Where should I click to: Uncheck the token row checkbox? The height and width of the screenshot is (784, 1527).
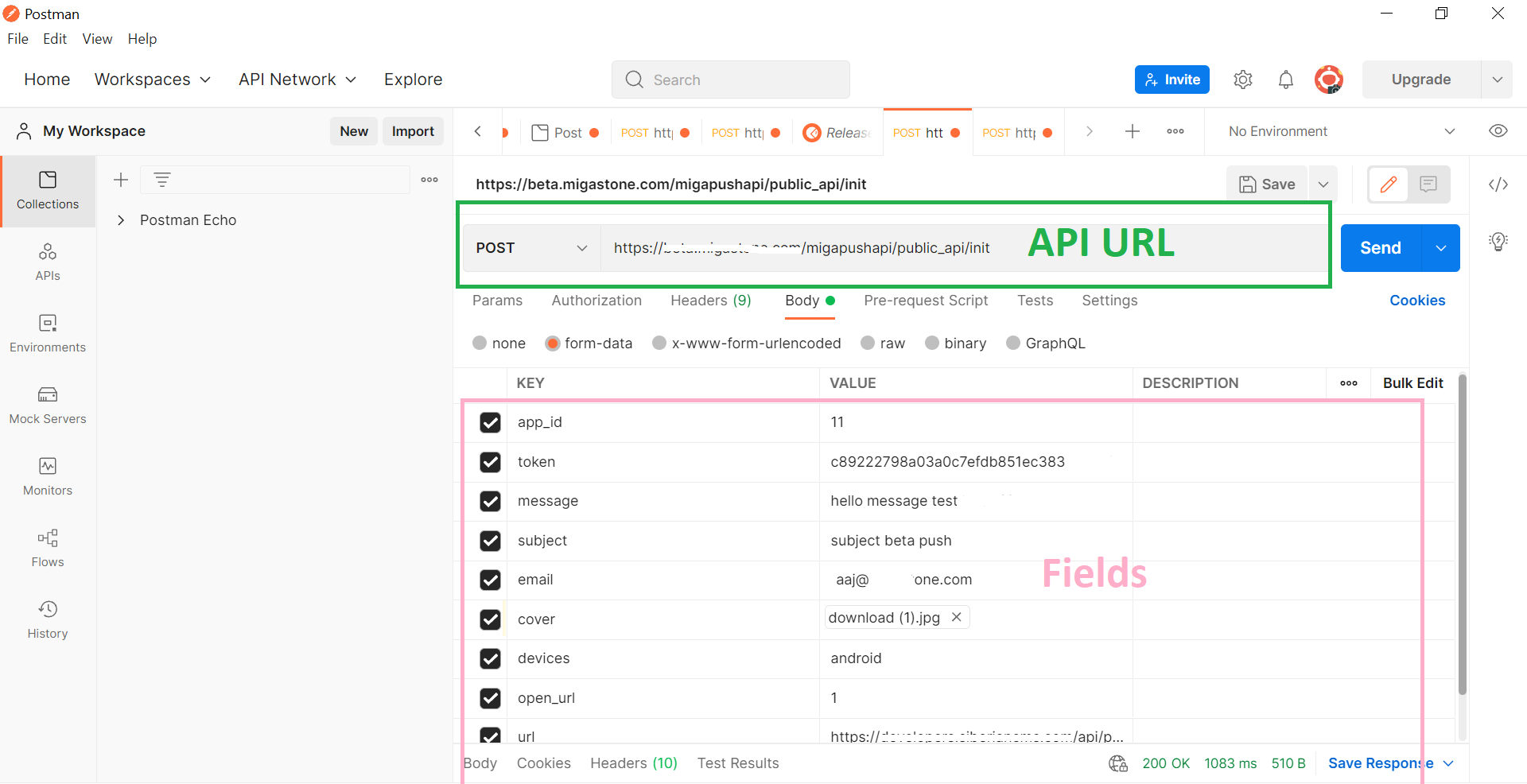pos(491,462)
